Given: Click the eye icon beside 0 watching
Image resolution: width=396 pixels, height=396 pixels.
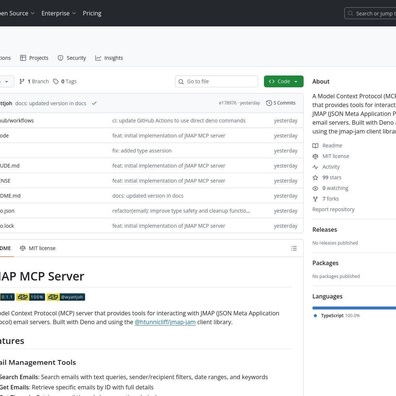Looking at the screenshot, I should [315, 188].
